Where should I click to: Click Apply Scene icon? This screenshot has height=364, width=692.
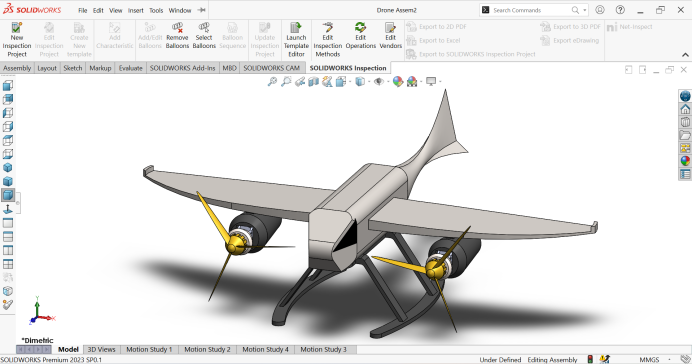[x=412, y=81]
